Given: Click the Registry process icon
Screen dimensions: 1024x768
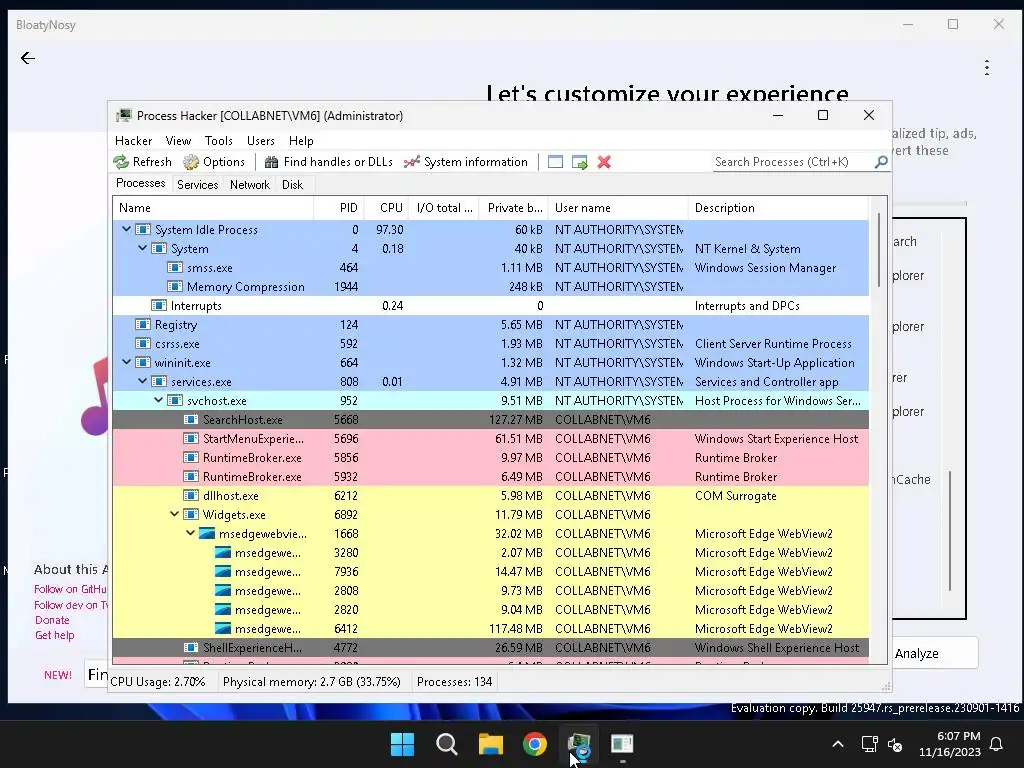Looking at the screenshot, I should click(143, 325).
